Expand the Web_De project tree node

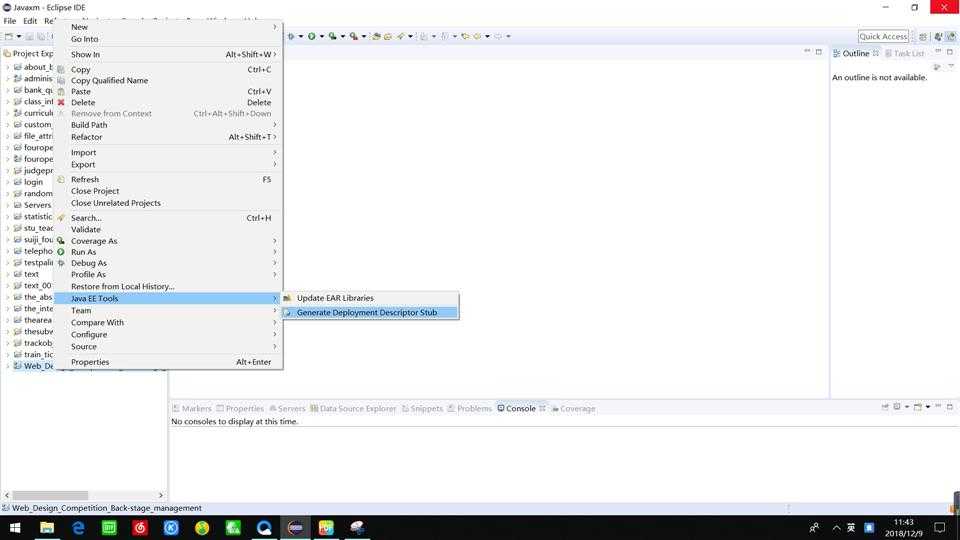pos(7,366)
